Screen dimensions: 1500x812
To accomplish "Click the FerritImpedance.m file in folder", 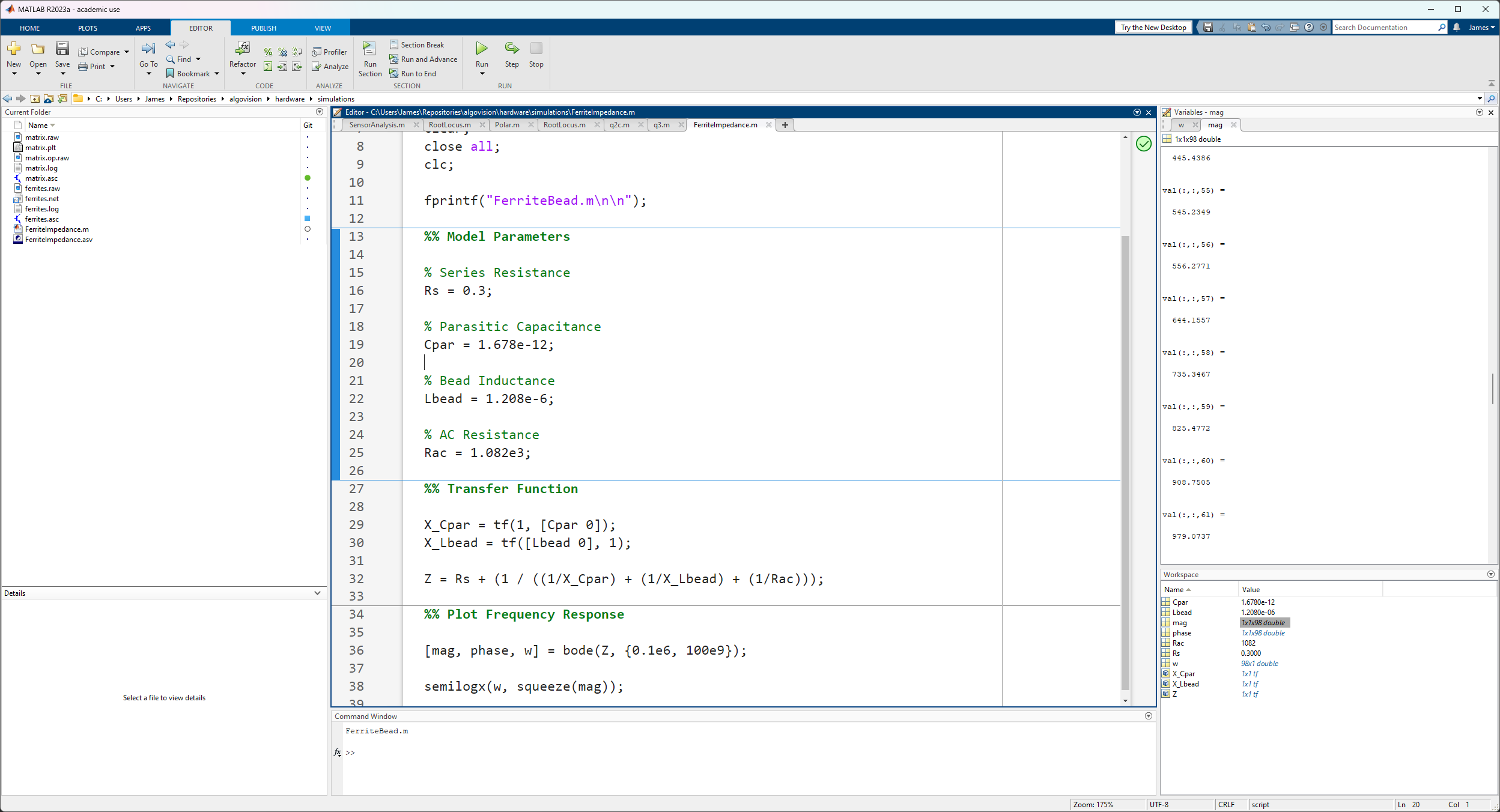I will click(56, 229).
